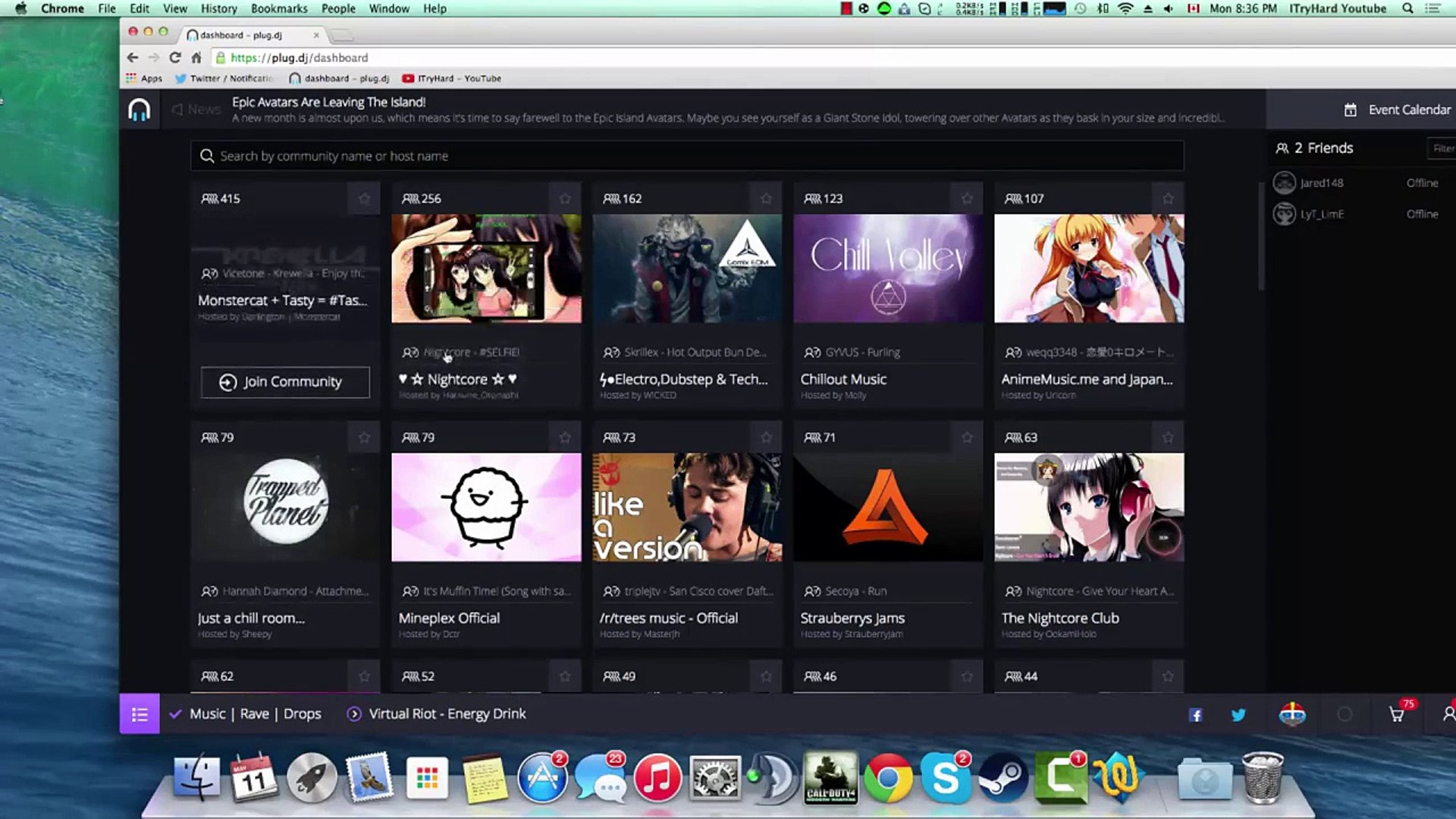Favorite the Strauberrys Jams community star
Image resolution: width=1456 pixels, height=819 pixels.
click(x=967, y=438)
